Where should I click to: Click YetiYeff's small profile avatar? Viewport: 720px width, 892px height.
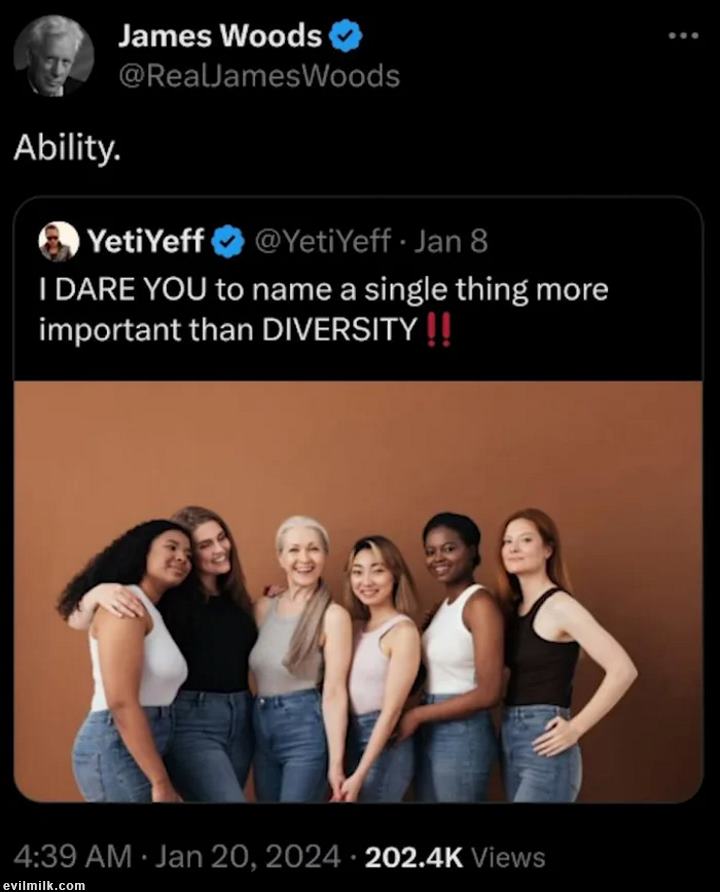[x=59, y=241]
